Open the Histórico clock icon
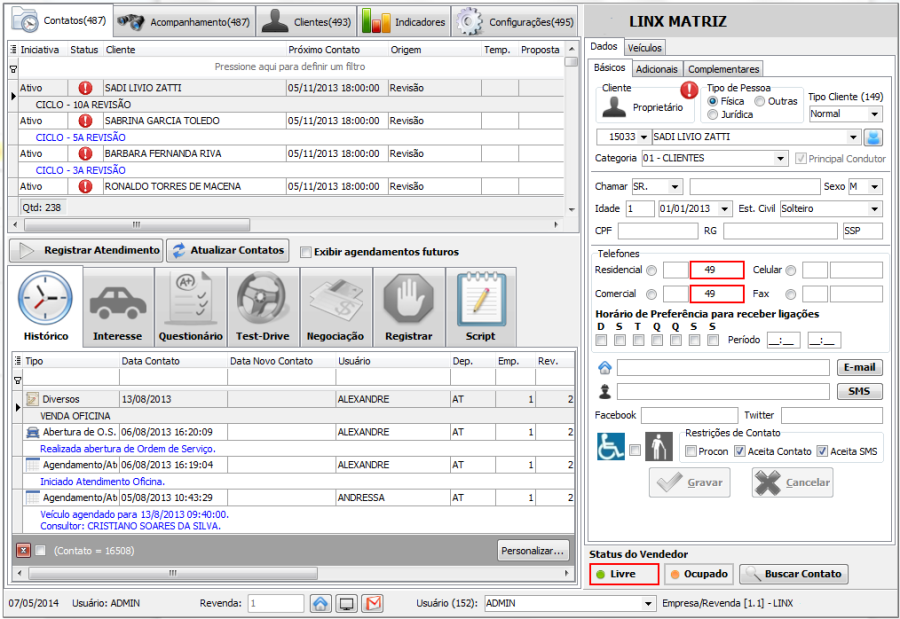 45,299
